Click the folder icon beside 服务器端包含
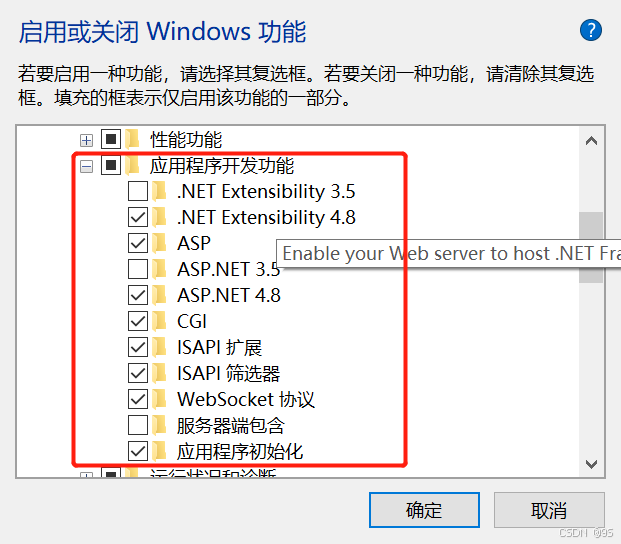Viewport: 621px width, 544px height. (x=160, y=425)
